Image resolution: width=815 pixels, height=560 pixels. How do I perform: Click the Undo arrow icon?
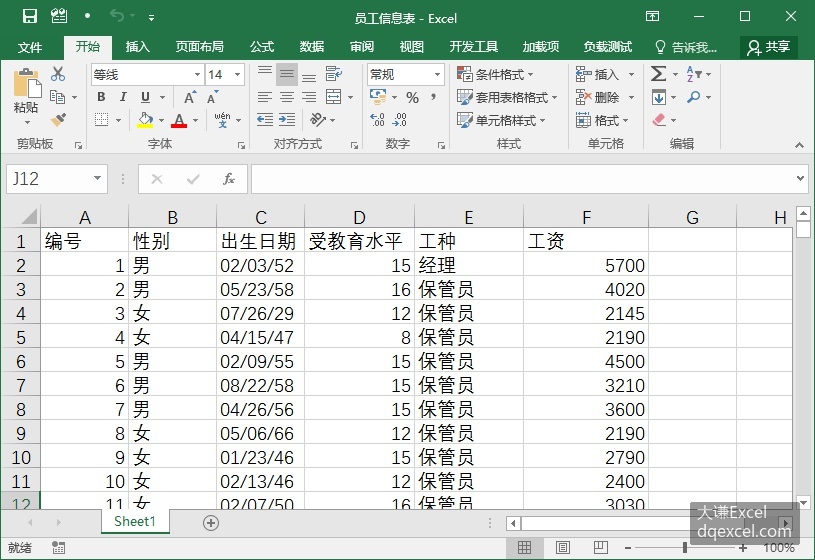(117, 17)
